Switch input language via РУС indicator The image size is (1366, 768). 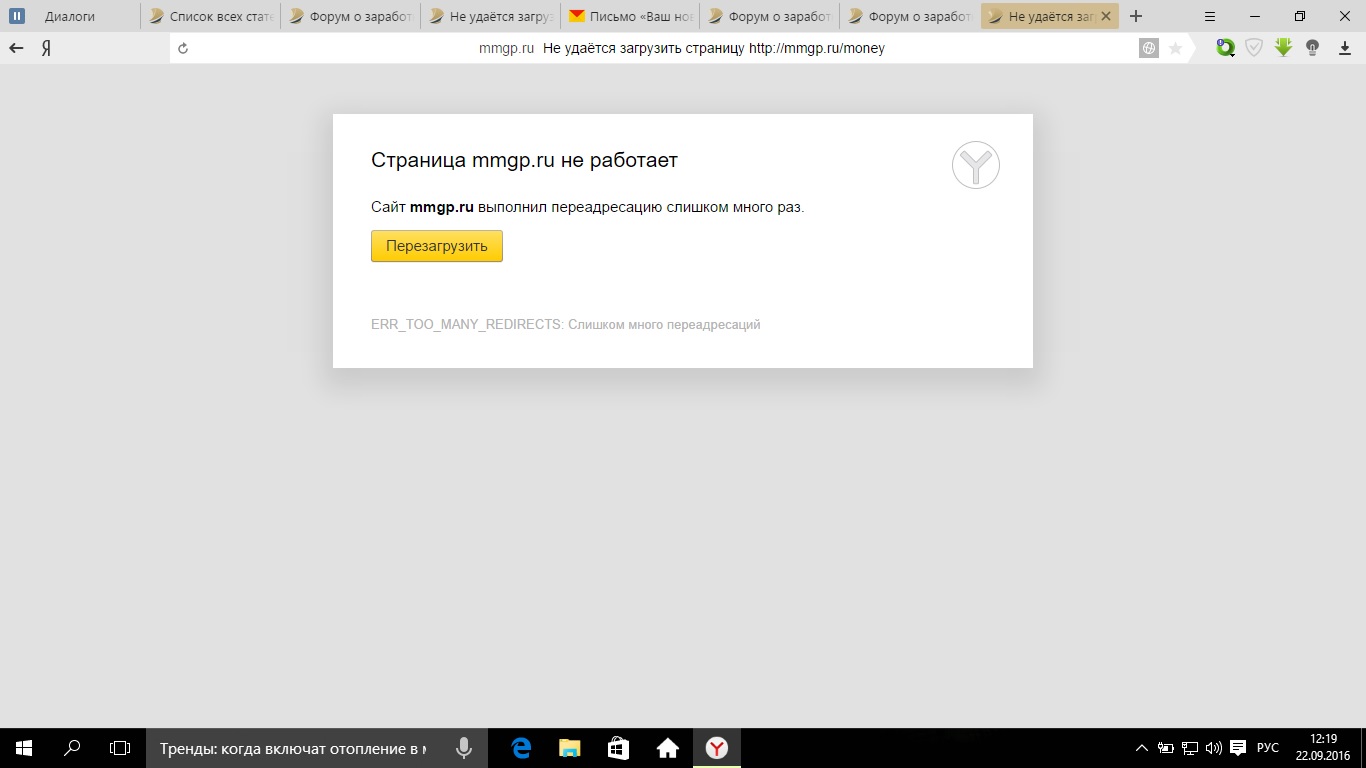(x=1268, y=748)
